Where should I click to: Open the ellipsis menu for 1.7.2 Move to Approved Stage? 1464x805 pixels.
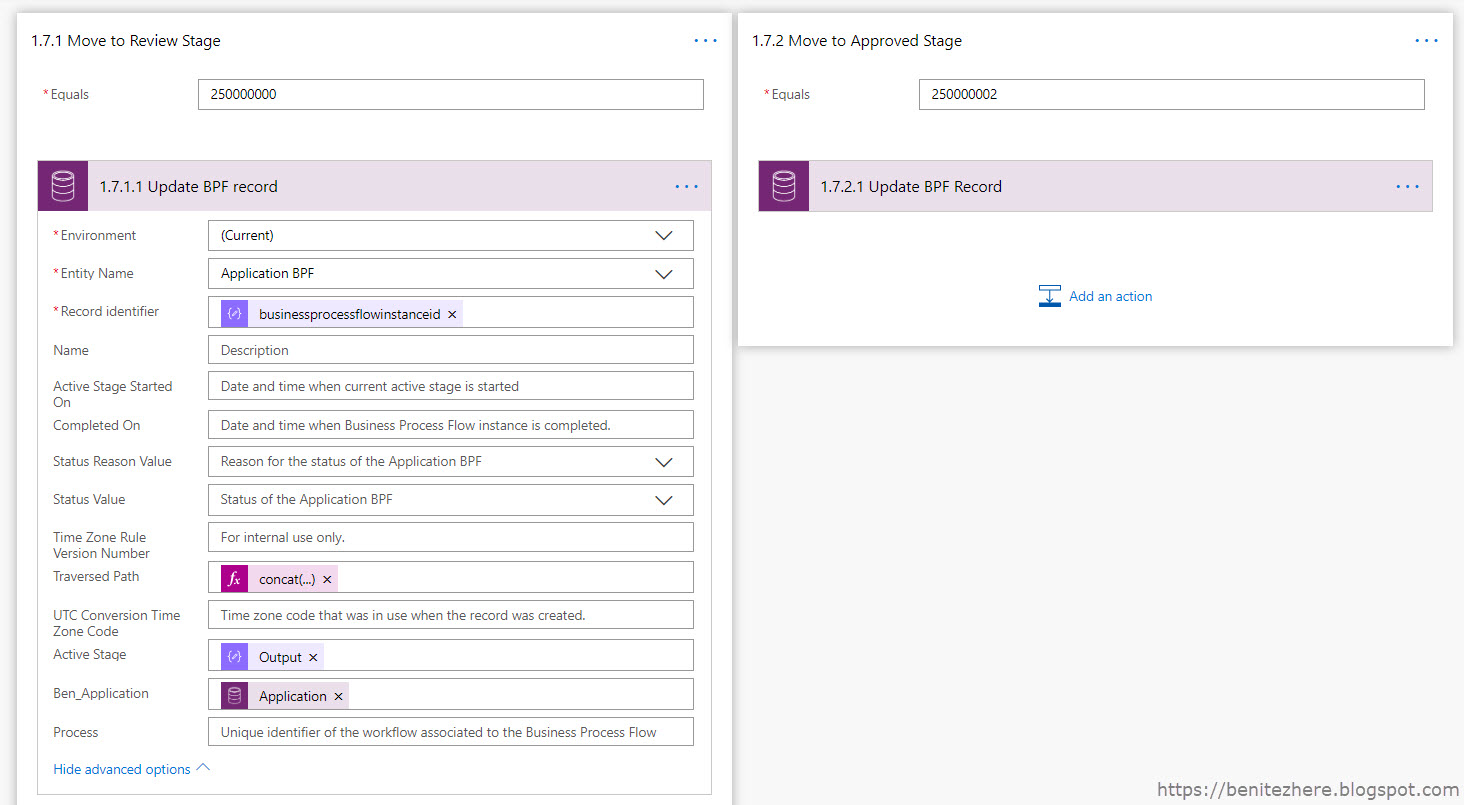pyautogui.click(x=1426, y=40)
